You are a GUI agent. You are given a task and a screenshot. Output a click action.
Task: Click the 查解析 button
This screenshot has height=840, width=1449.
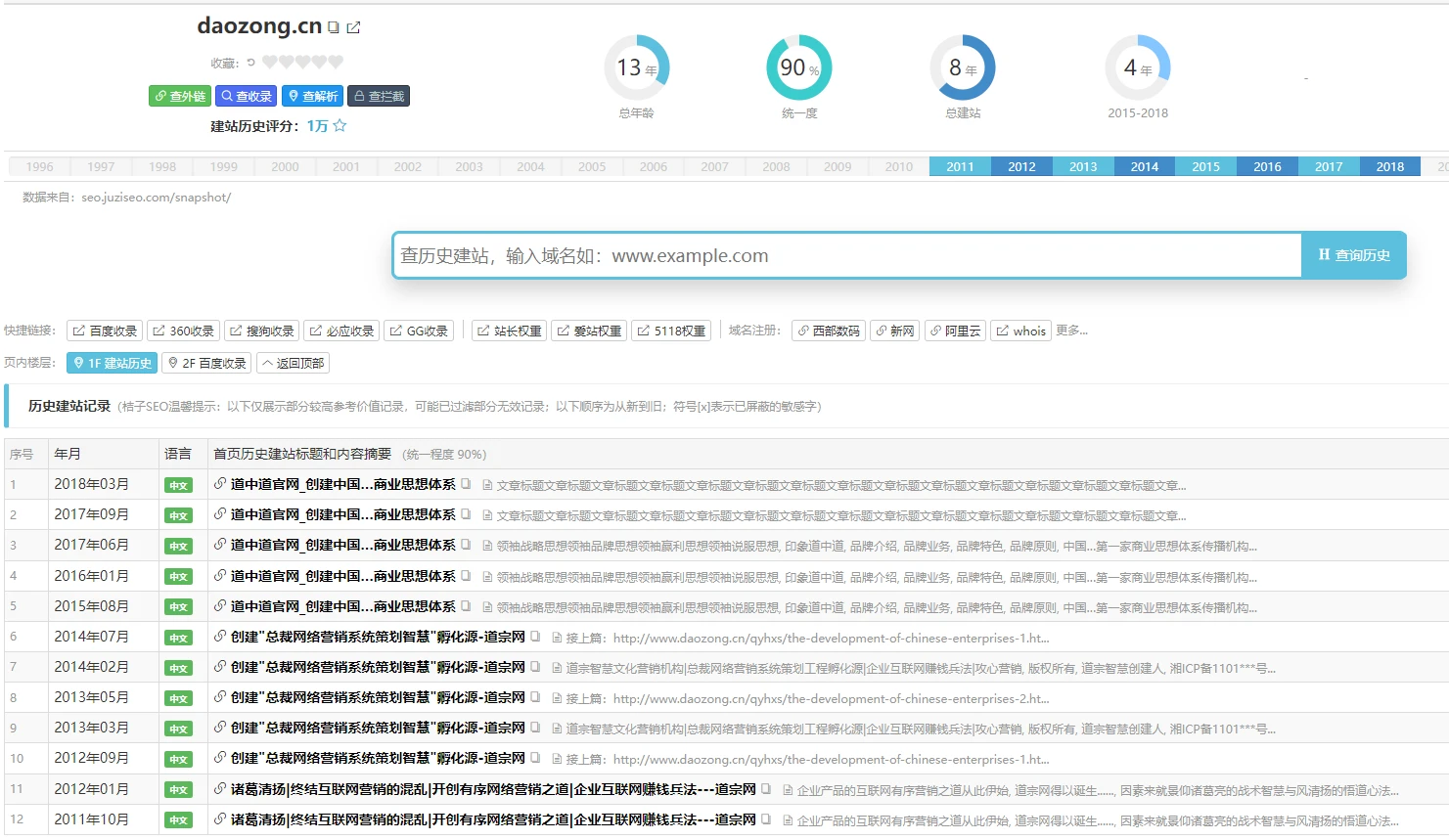point(313,96)
